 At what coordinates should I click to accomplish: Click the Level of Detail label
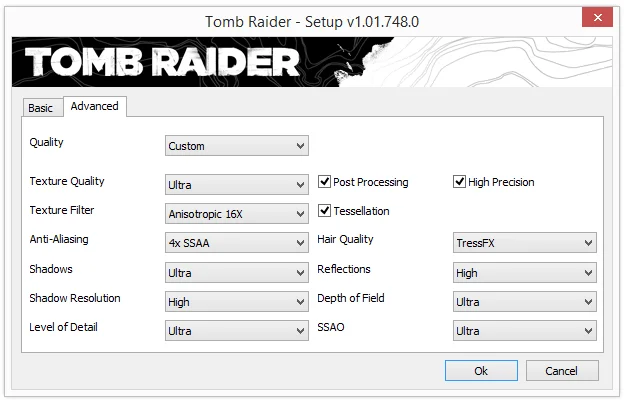[63, 327]
